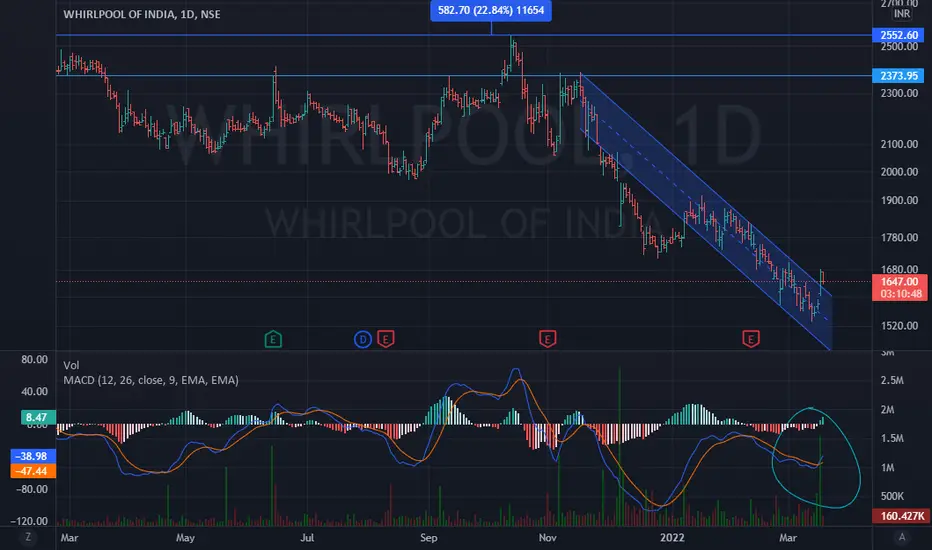Click the Nov time axis label
932x550 pixels.
(547, 538)
